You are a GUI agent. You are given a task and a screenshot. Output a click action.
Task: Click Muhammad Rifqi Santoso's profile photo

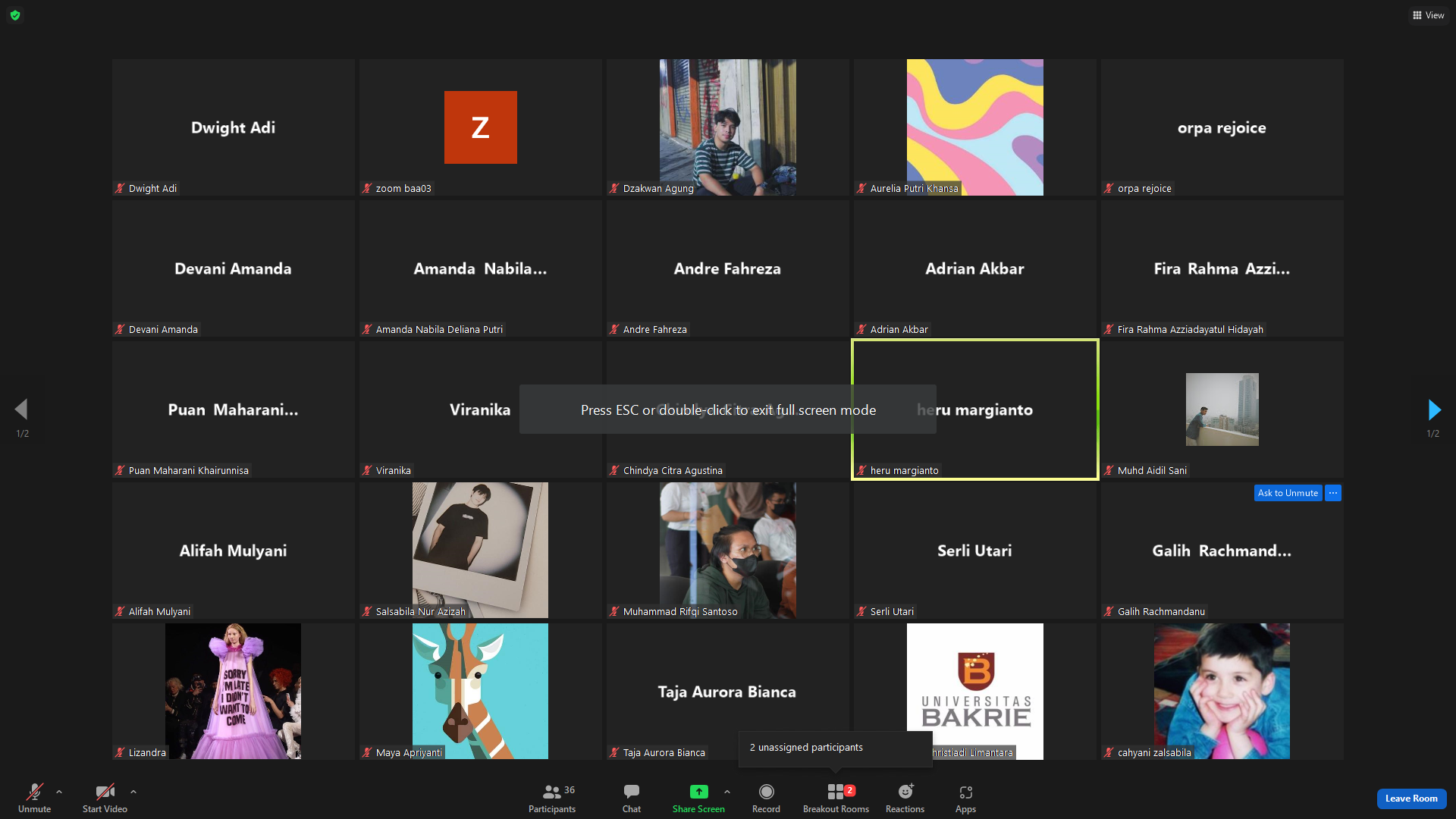(x=728, y=551)
